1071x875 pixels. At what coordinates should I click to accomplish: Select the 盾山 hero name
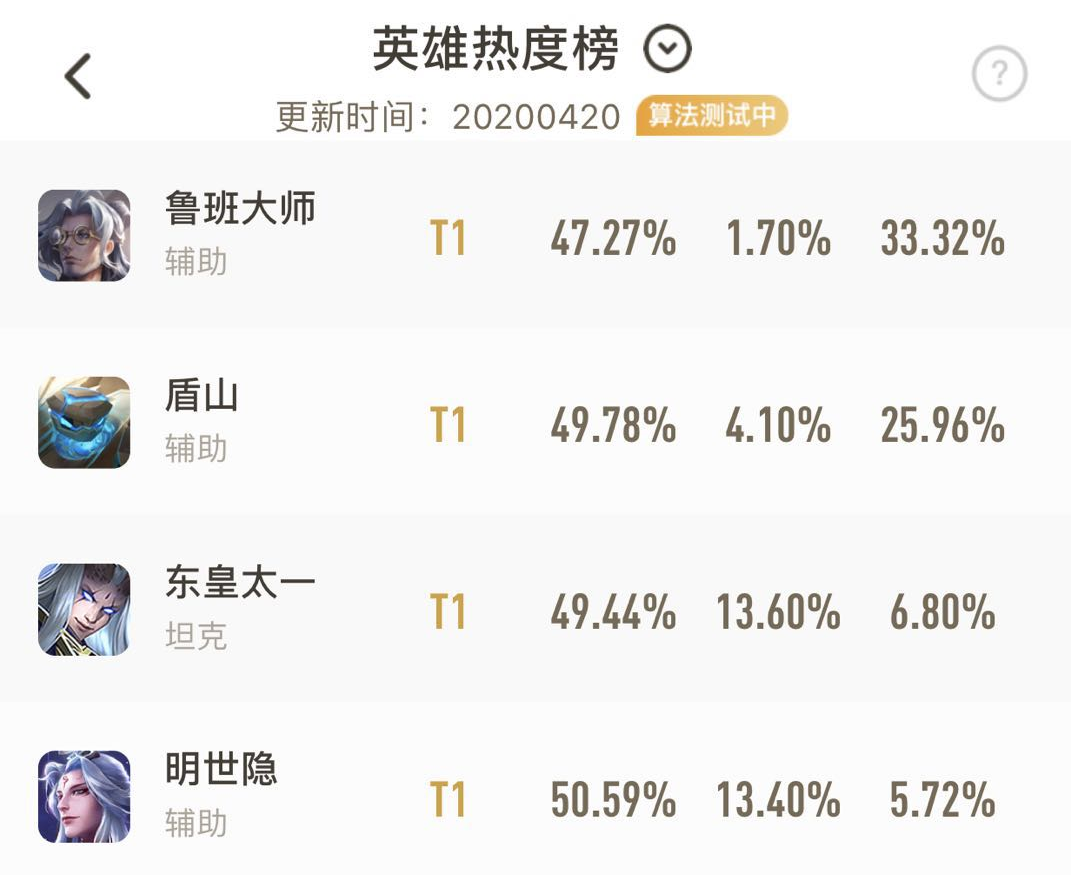(201, 395)
